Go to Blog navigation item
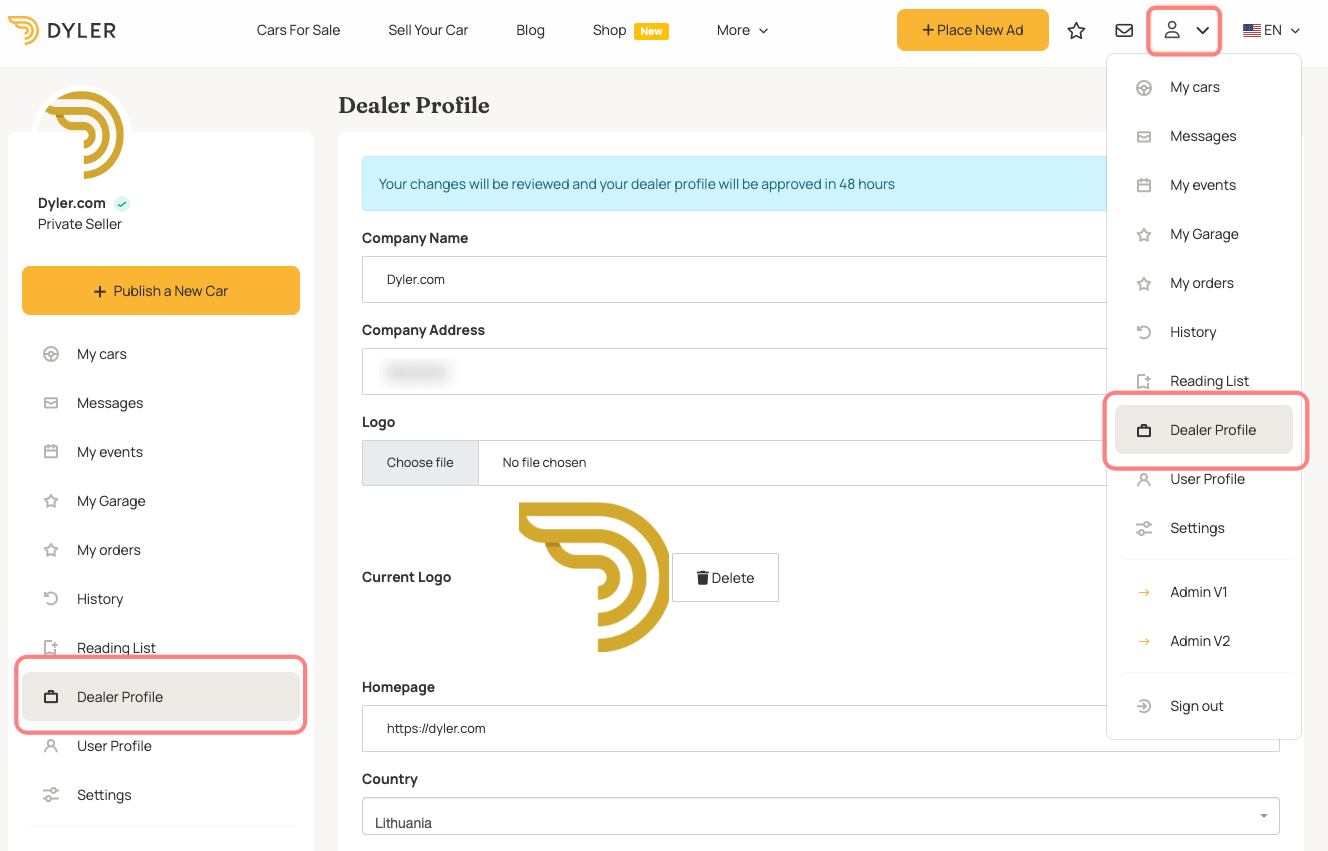This screenshot has height=851, width=1328. tap(530, 30)
